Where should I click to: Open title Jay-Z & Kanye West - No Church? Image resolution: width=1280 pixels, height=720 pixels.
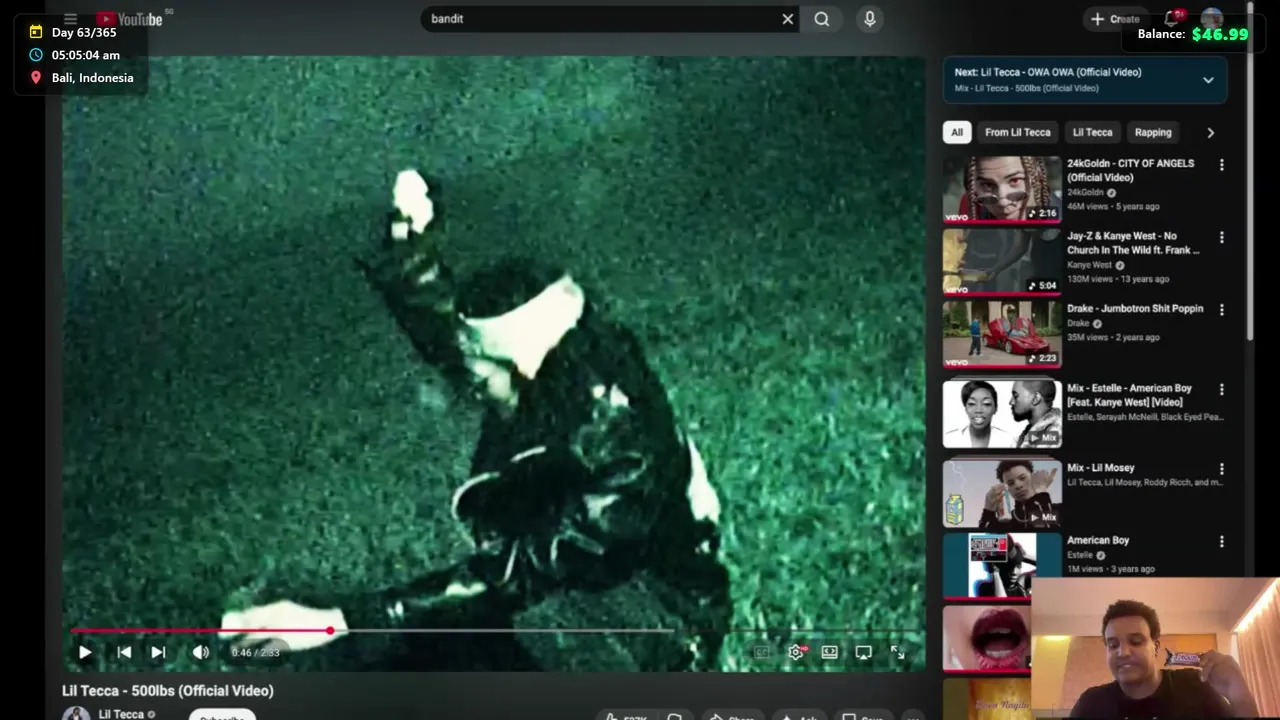point(1133,243)
